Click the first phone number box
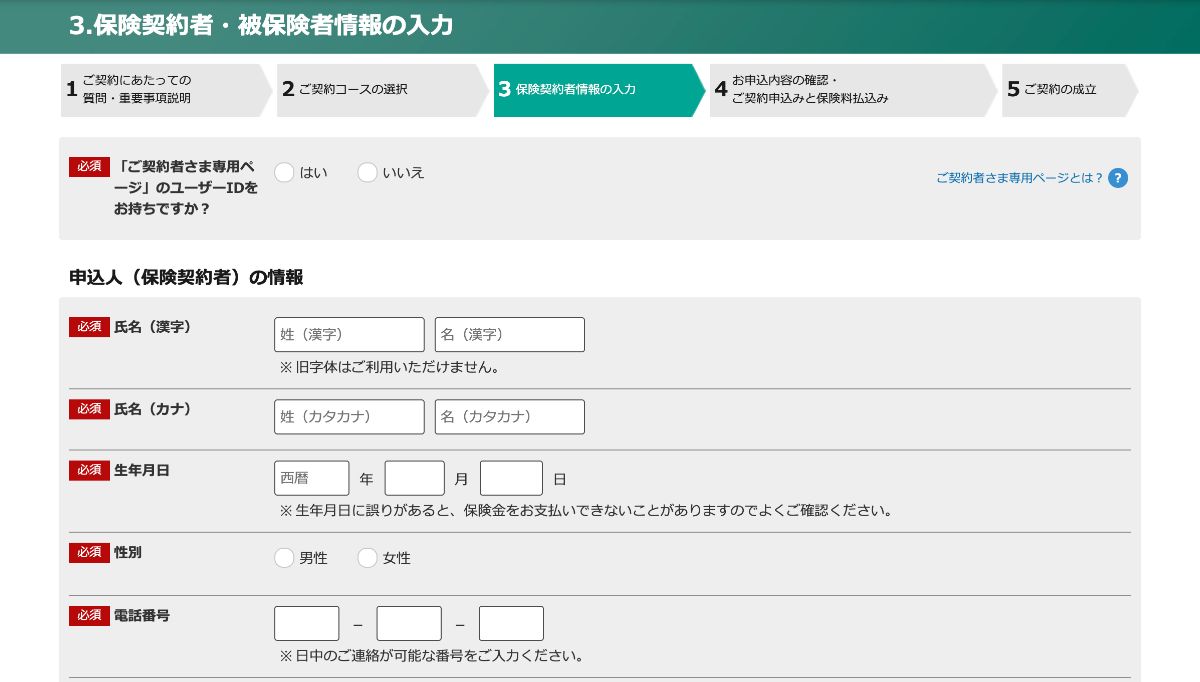Screen dimensions: 1200x682 (x=306, y=624)
